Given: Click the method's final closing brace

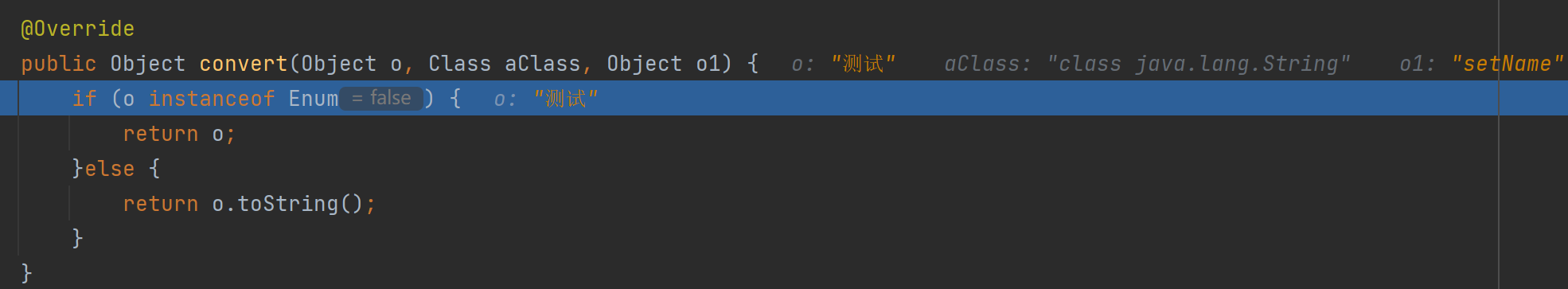Looking at the screenshot, I should click(26, 273).
